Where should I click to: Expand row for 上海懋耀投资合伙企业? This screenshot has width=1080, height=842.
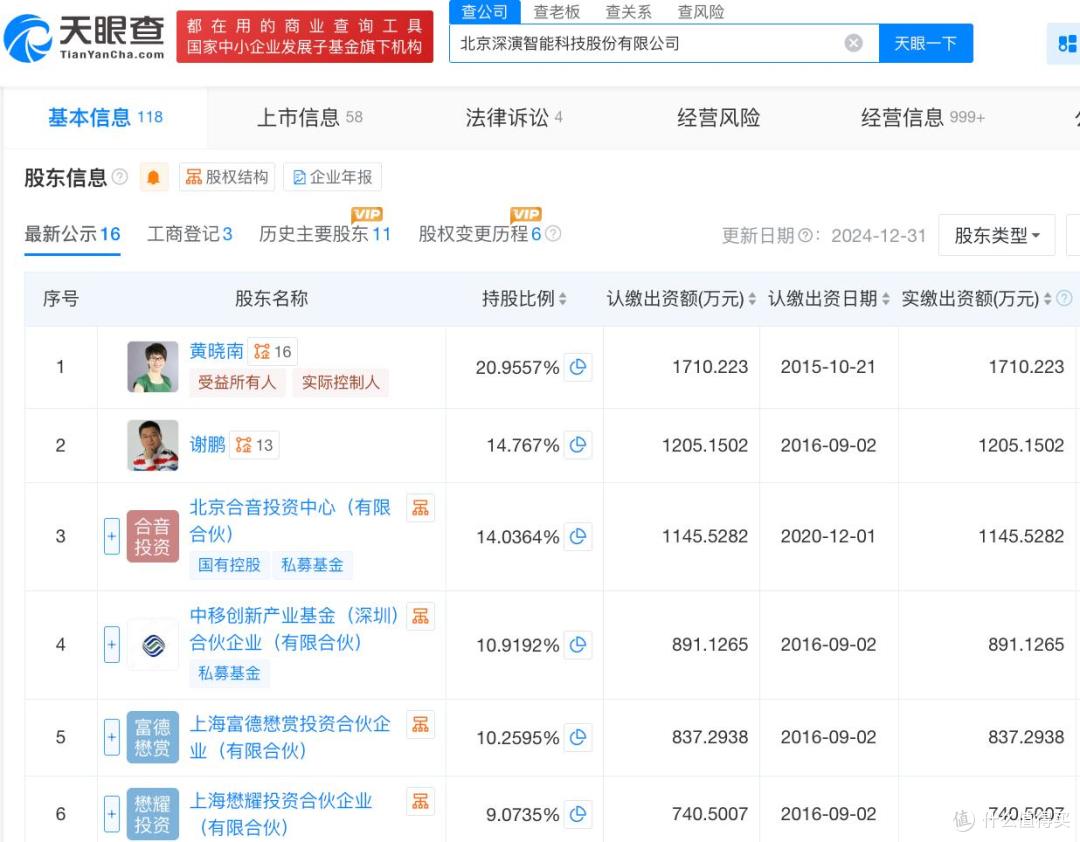pos(112,814)
